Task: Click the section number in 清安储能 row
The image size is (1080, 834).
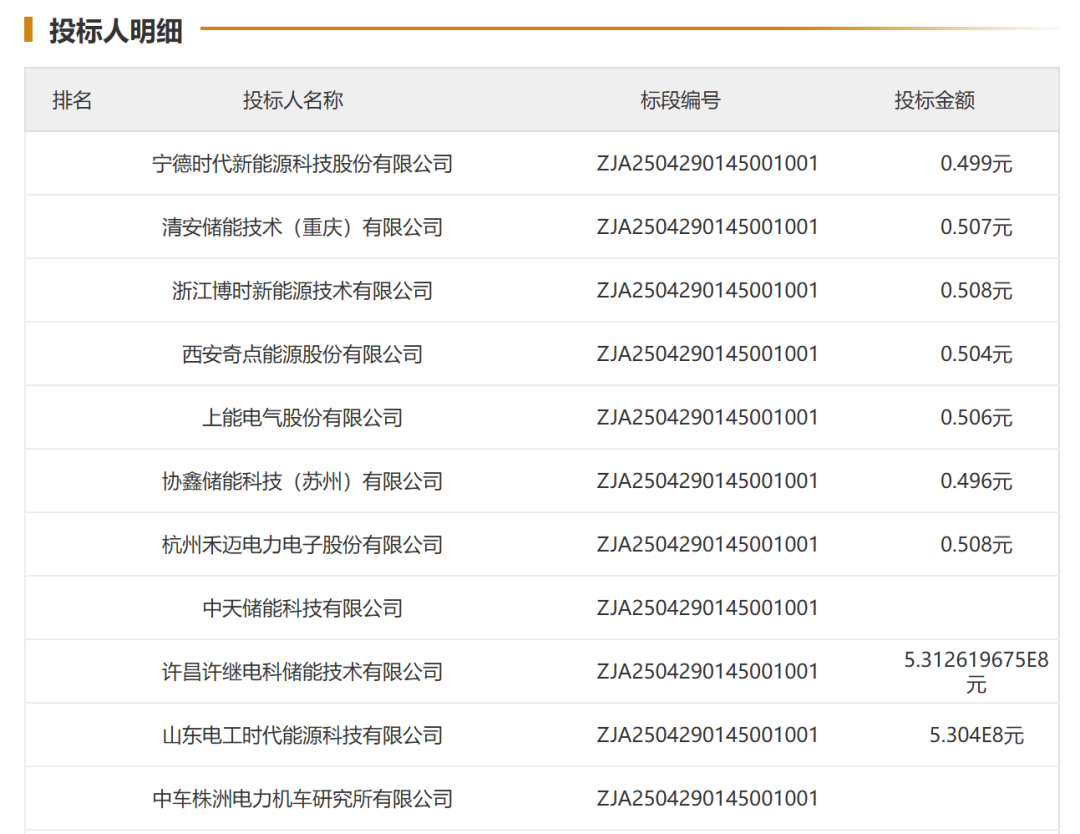Action: (x=707, y=227)
